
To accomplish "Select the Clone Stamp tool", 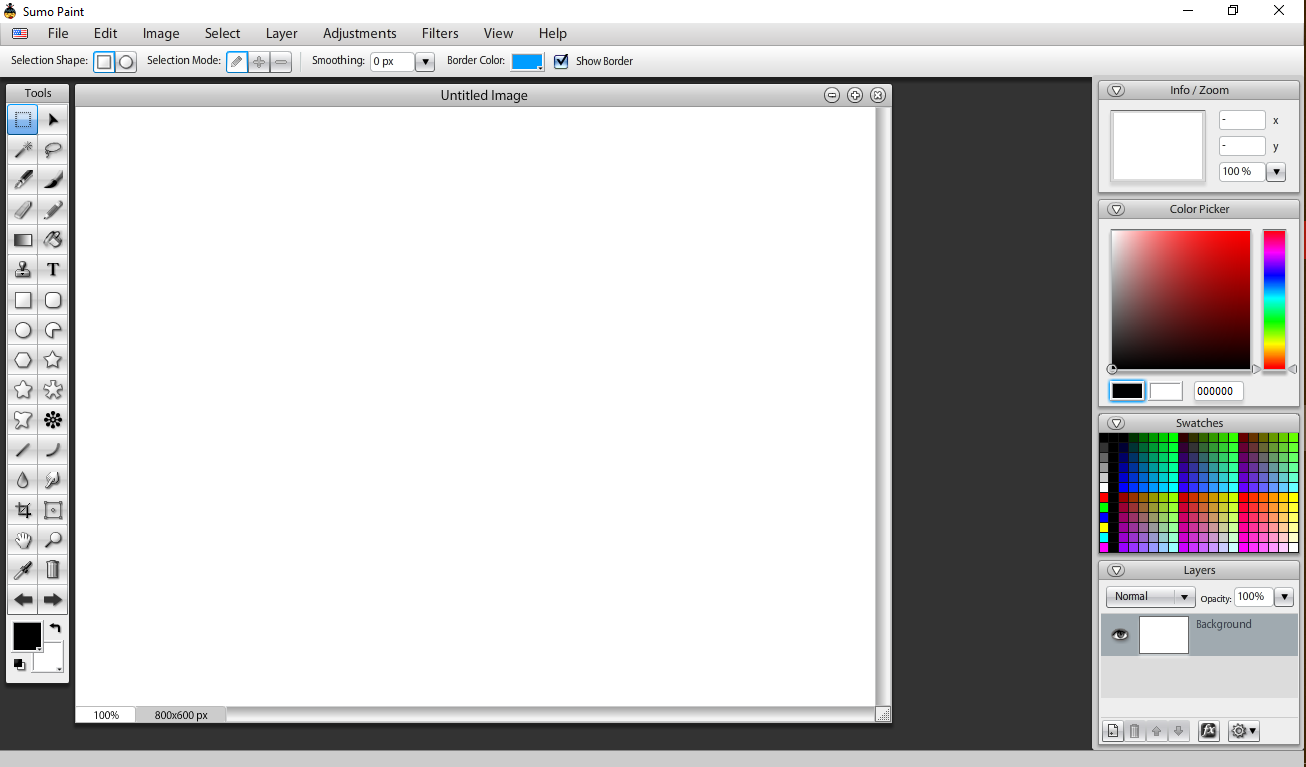I will pyautogui.click(x=23, y=269).
